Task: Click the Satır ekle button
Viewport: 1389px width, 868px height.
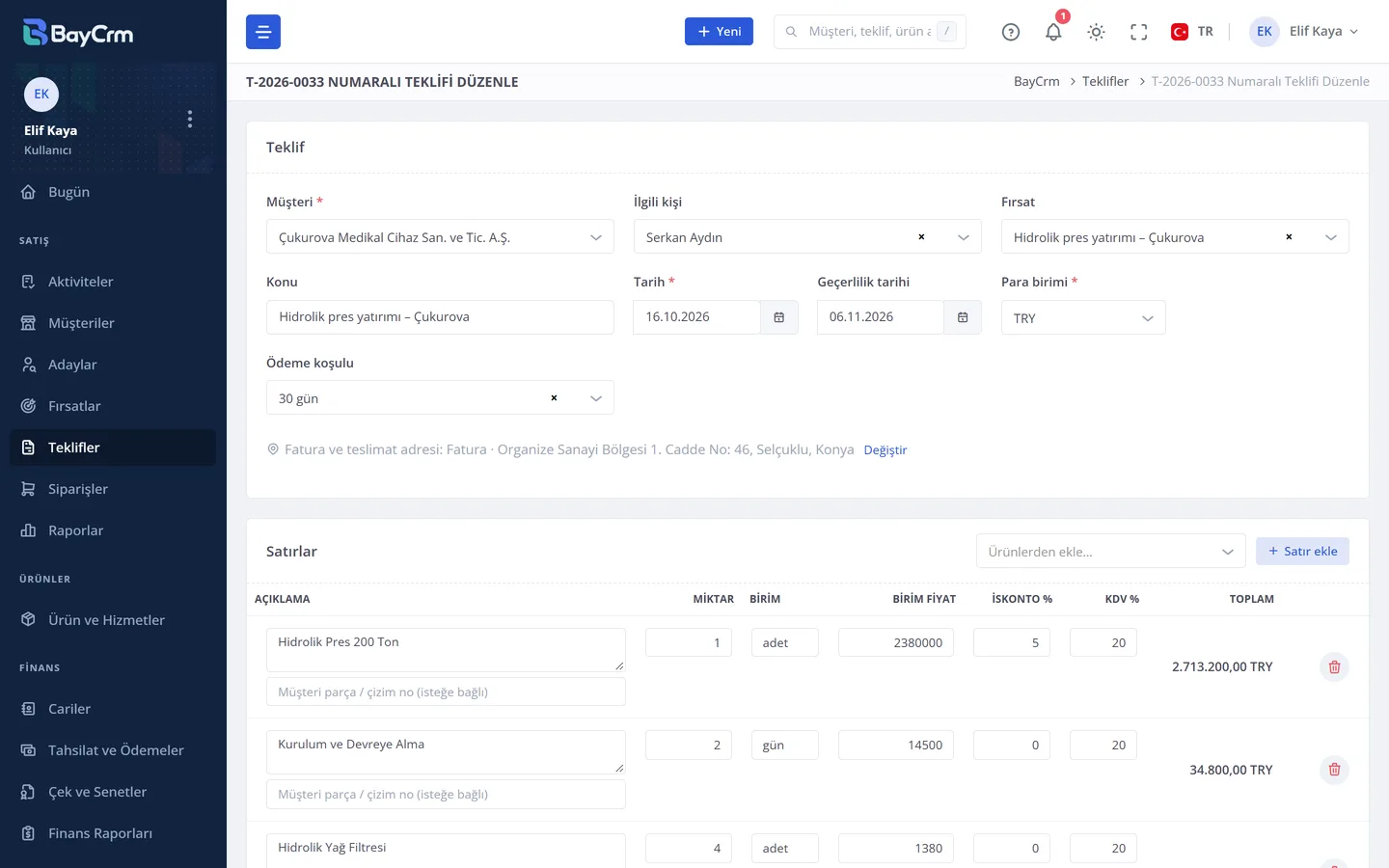Action: click(1302, 551)
